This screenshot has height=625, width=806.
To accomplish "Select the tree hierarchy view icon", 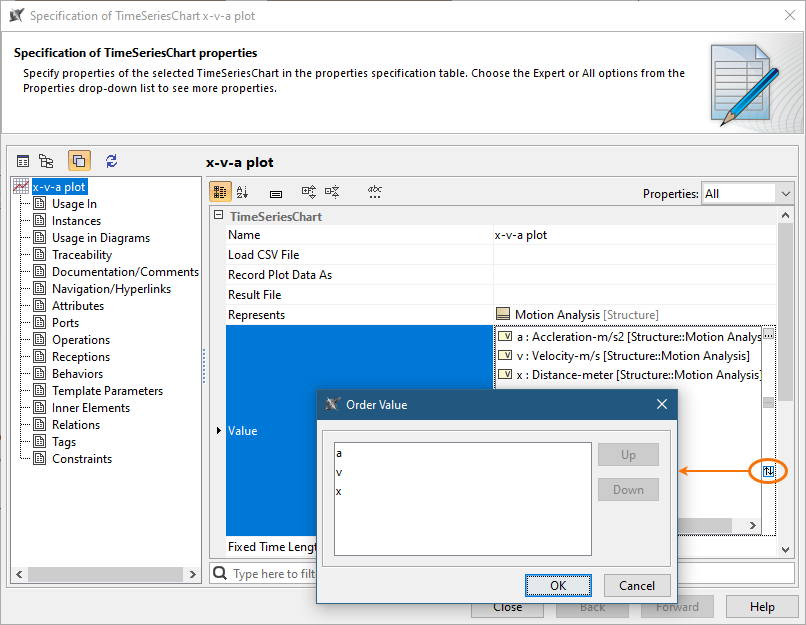I will (46, 161).
